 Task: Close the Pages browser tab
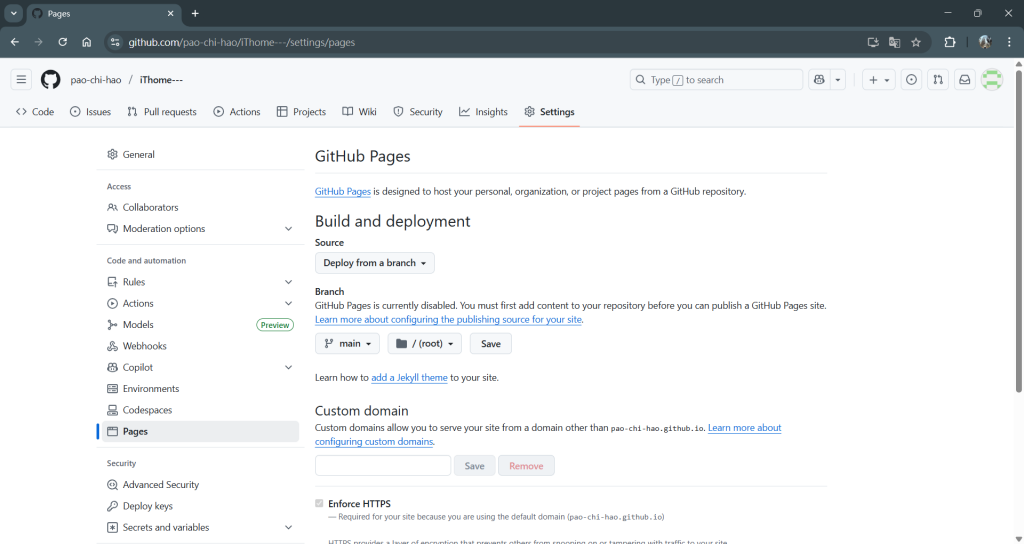pos(170,13)
